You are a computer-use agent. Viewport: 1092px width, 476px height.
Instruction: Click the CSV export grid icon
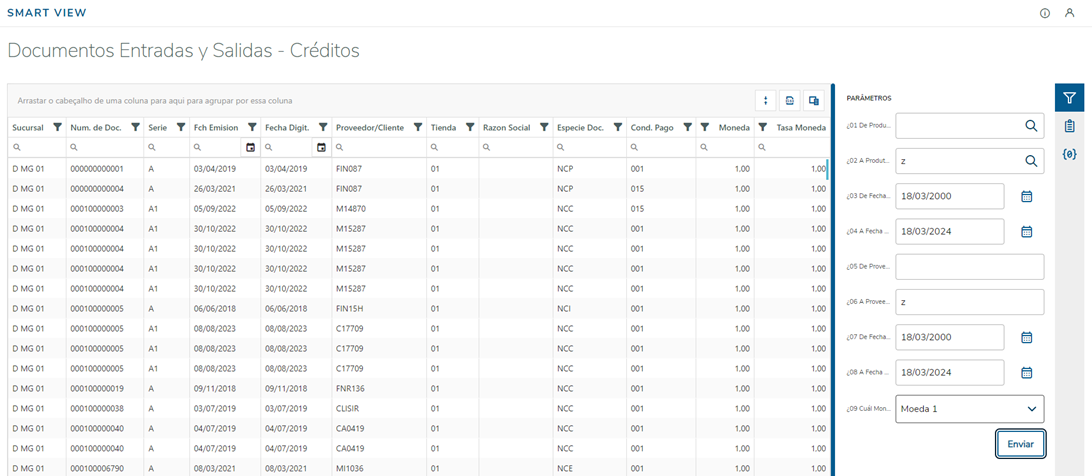click(790, 100)
